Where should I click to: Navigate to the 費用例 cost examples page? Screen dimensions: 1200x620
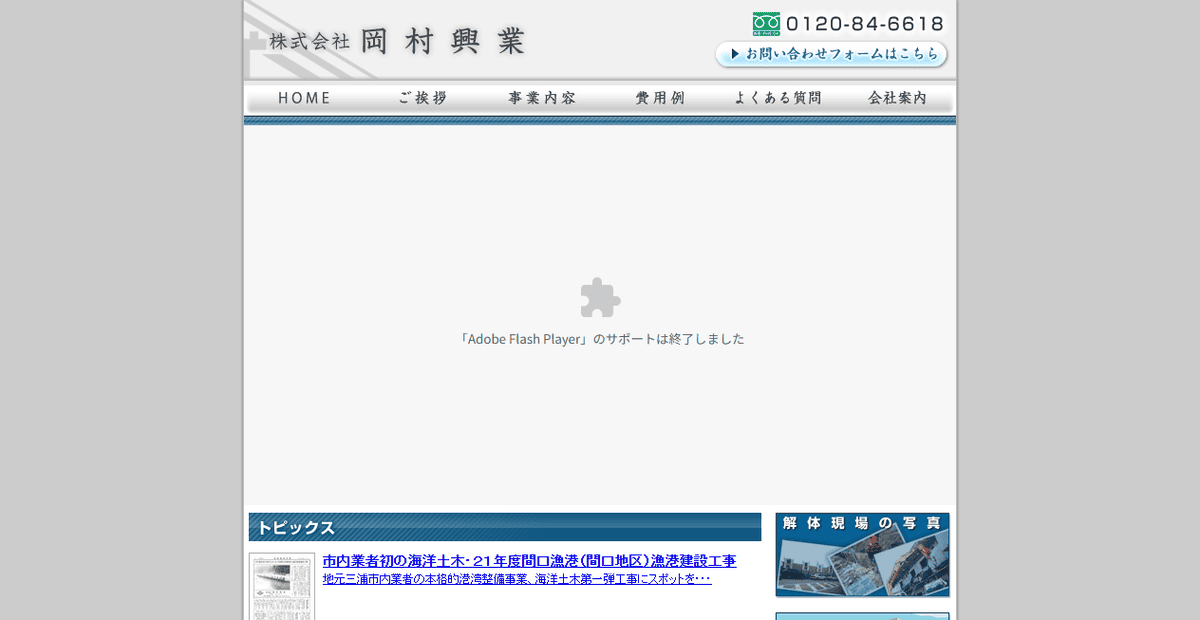coord(660,97)
